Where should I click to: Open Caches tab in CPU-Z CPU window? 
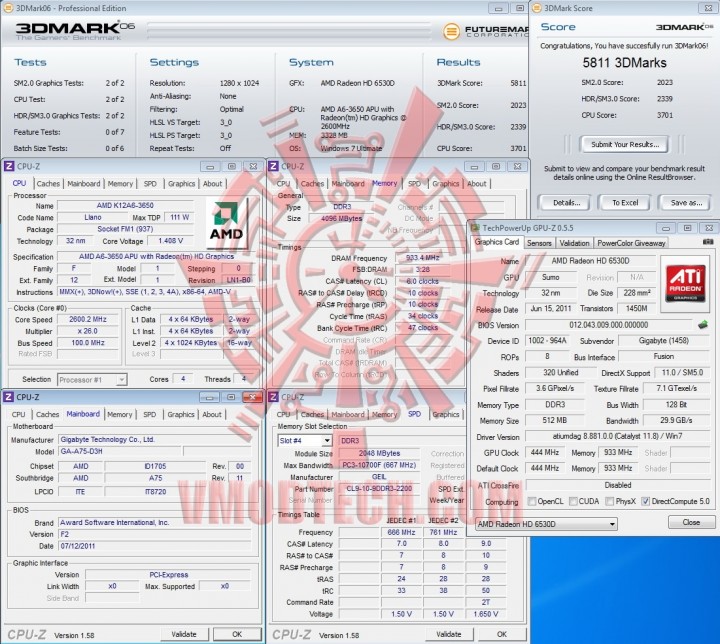pos(48,184)
